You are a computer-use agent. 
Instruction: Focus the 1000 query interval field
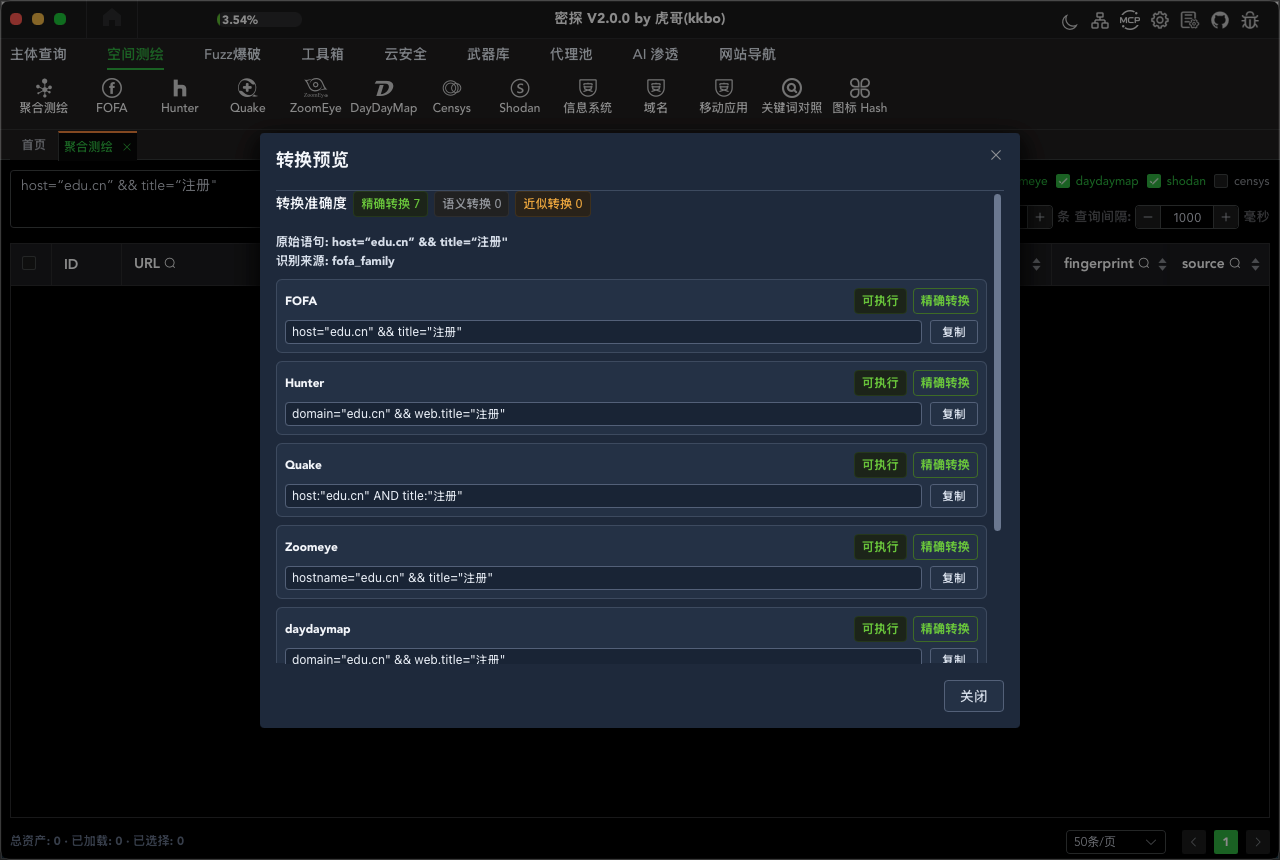point(1187,217)
